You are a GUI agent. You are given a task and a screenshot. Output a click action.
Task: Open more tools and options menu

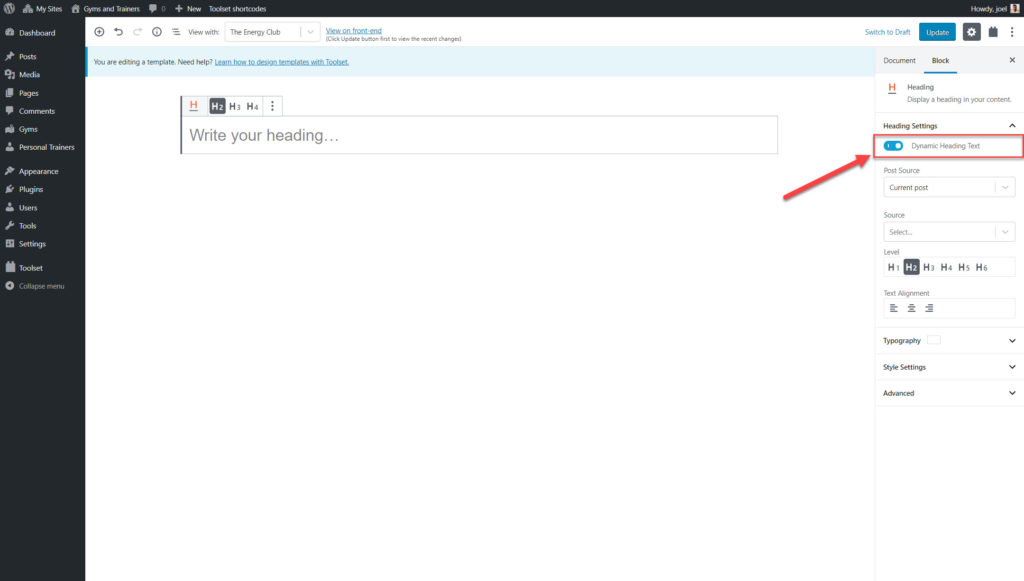coord(1012,32)
